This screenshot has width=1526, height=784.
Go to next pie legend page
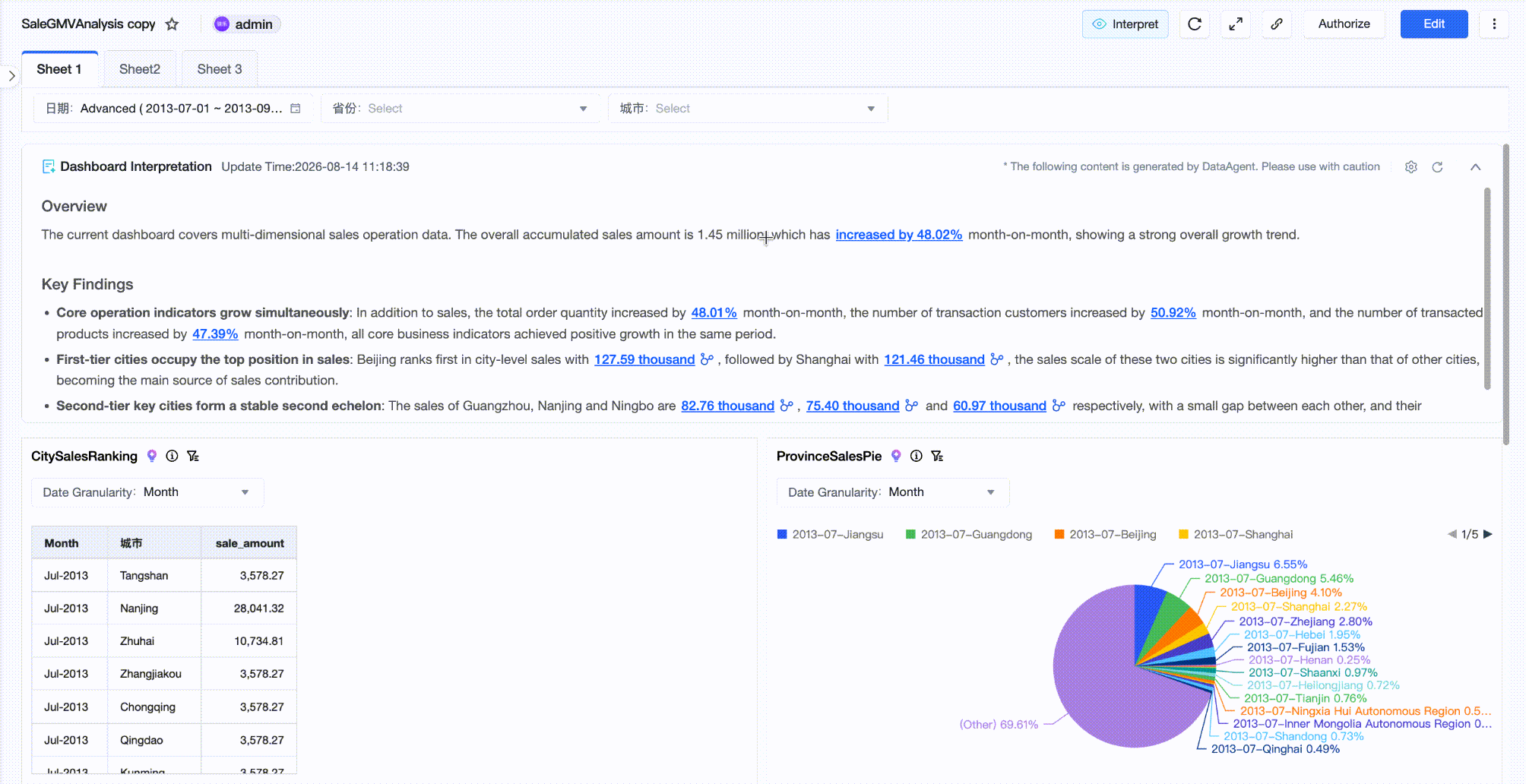(x=1488, y=534)
